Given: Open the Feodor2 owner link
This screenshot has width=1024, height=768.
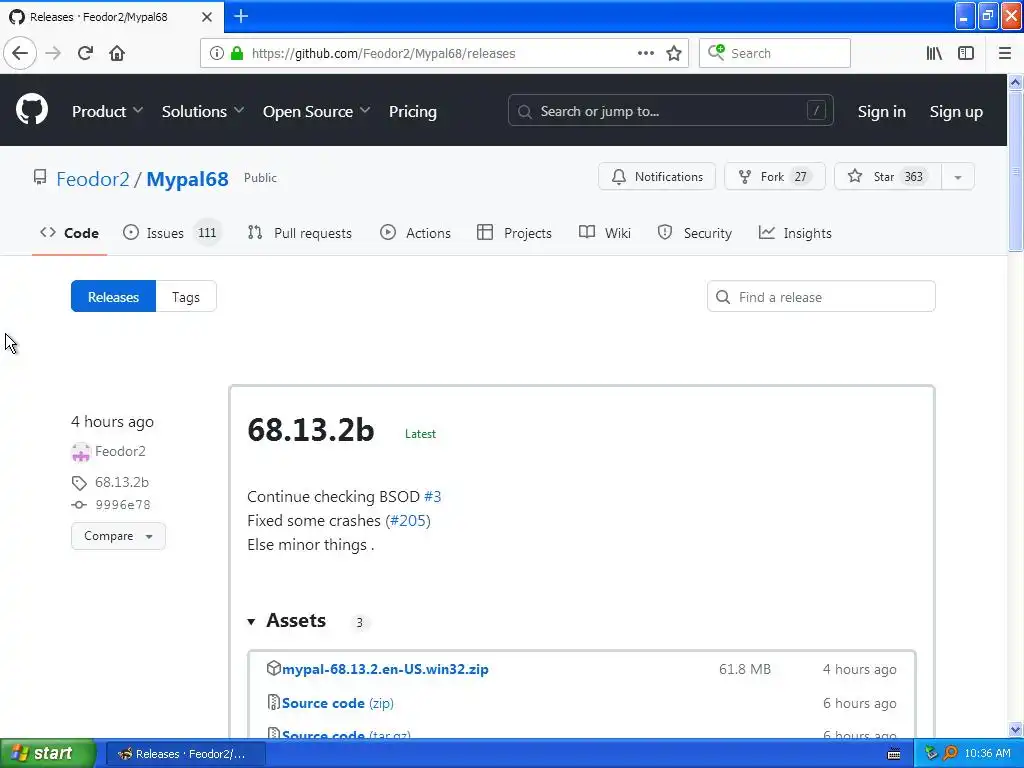Looking at the screenshot, I should pos(93,179).
